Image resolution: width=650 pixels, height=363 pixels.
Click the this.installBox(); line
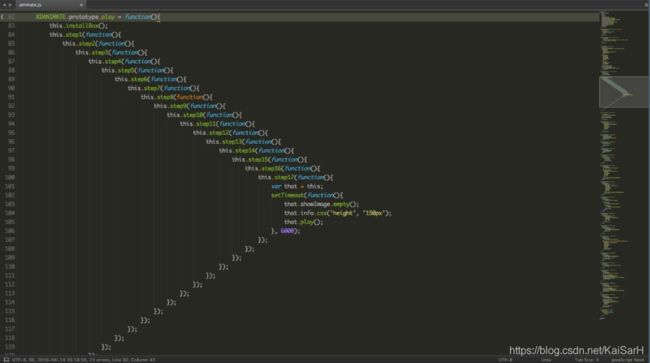coord(79,26)
